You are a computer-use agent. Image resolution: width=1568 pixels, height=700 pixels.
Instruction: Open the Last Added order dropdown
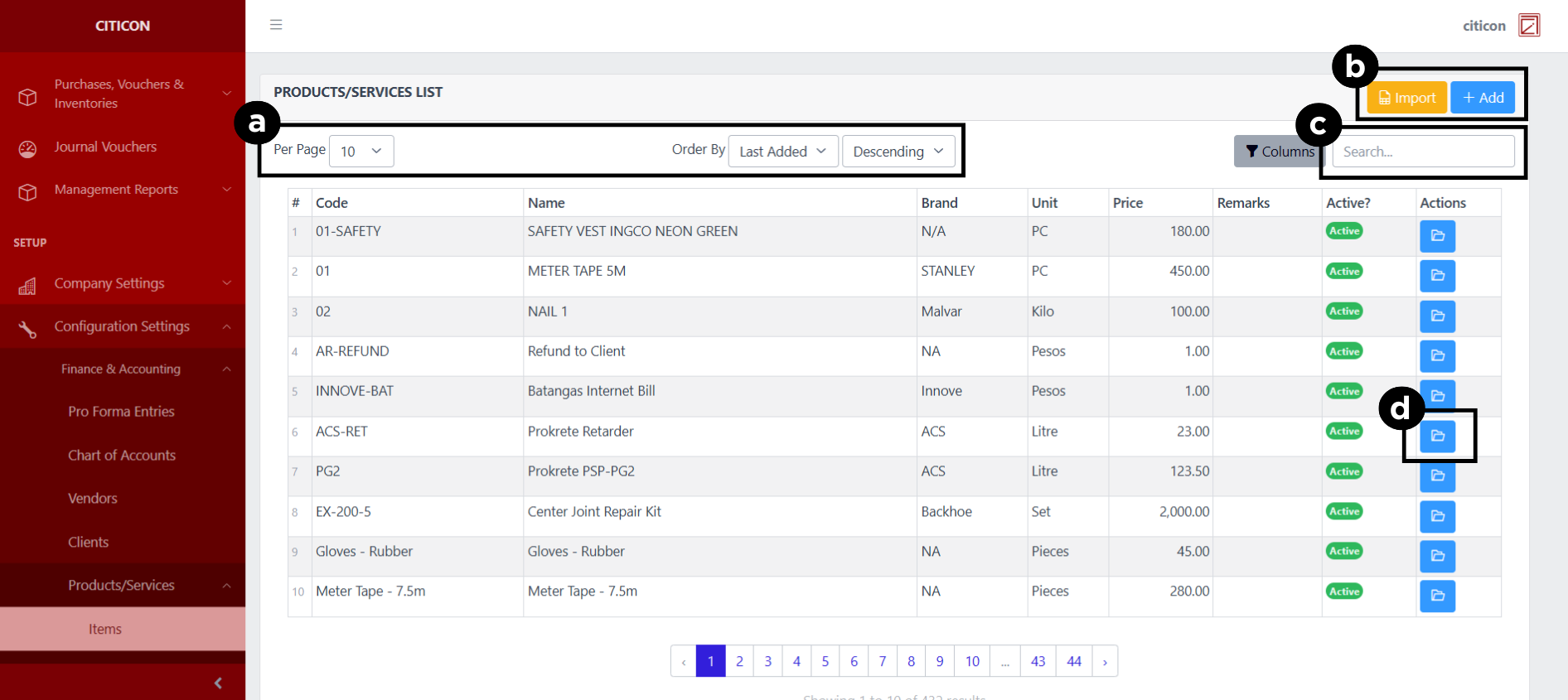[x=783, y=151]
